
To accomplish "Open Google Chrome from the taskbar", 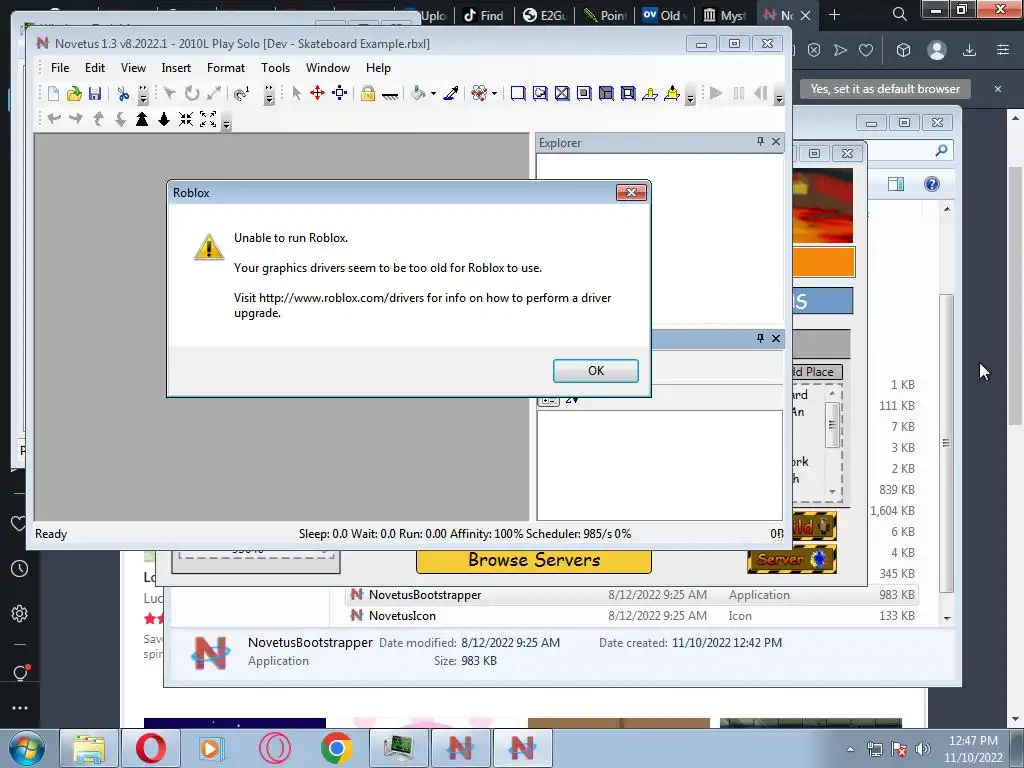I will click(x=336, y=748).
